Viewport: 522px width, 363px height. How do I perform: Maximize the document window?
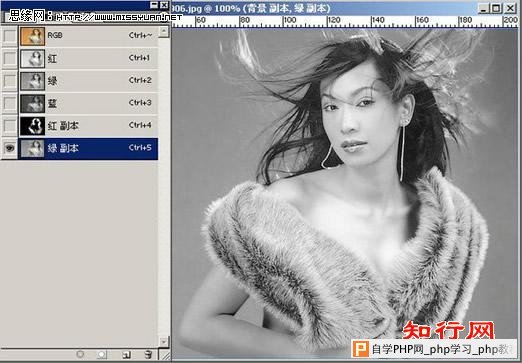click(x=496, y=8)
